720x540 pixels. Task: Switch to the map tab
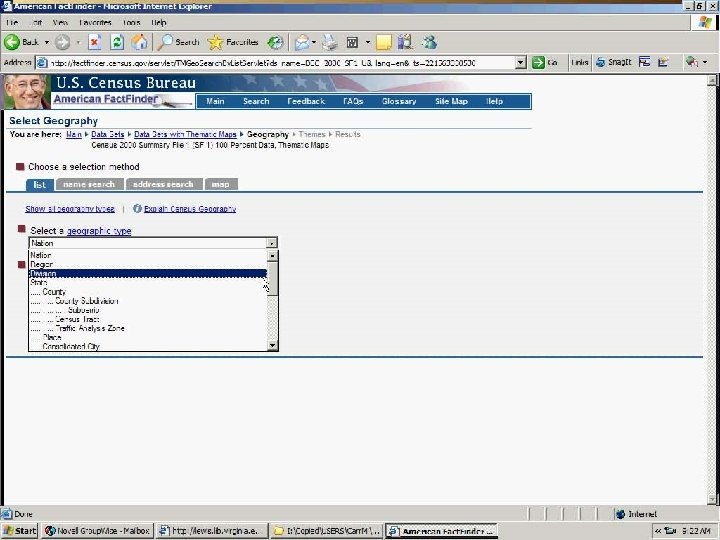pos(220,184)
